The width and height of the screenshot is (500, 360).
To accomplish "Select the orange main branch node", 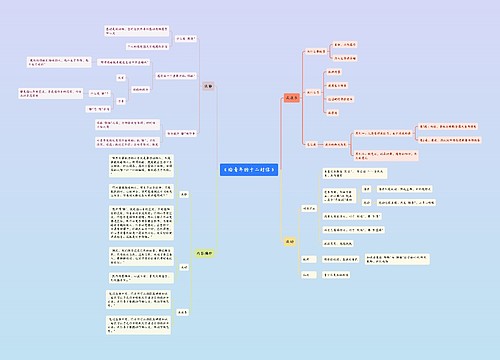I will pos(292,98).
